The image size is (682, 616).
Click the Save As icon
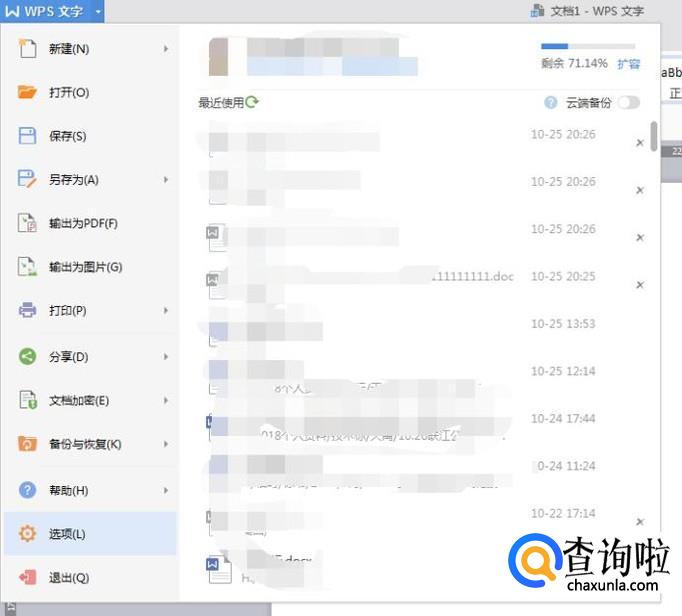point(27,179)
